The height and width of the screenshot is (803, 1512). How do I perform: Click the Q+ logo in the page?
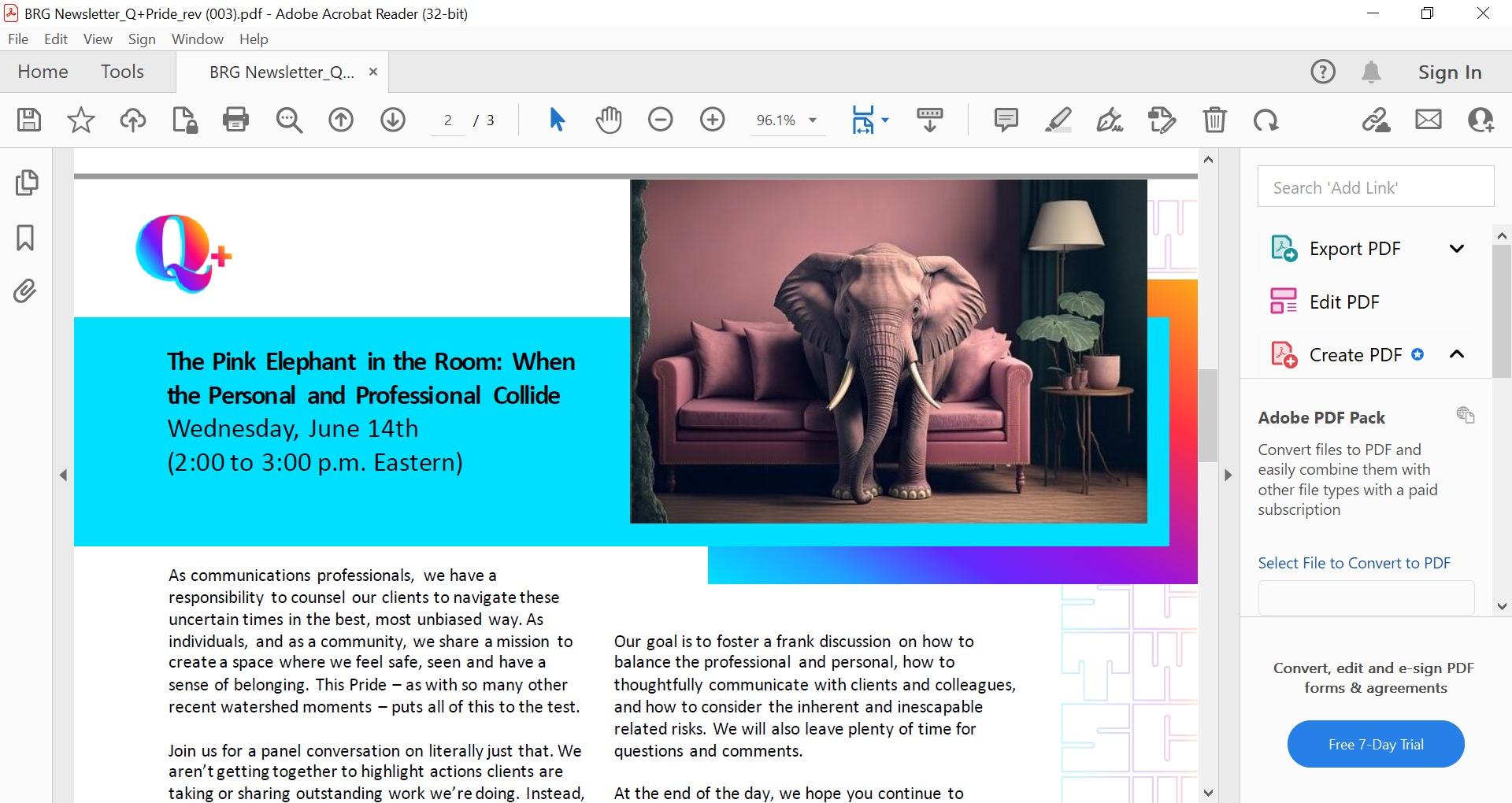click(x=183, y=253)
